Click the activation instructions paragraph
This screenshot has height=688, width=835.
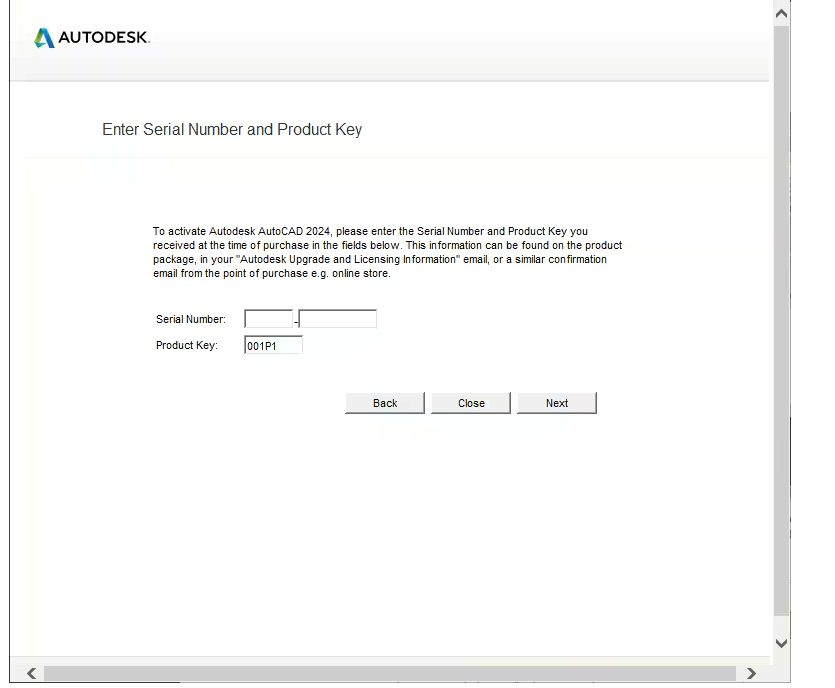click(387, 252)
